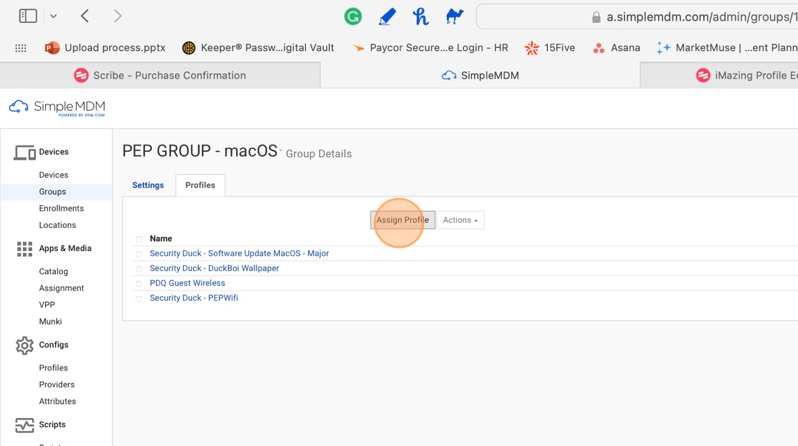Click the Configs gear icon
This screenshot has height=446, width=798.
pyautogui.click(x=24, y=345)
